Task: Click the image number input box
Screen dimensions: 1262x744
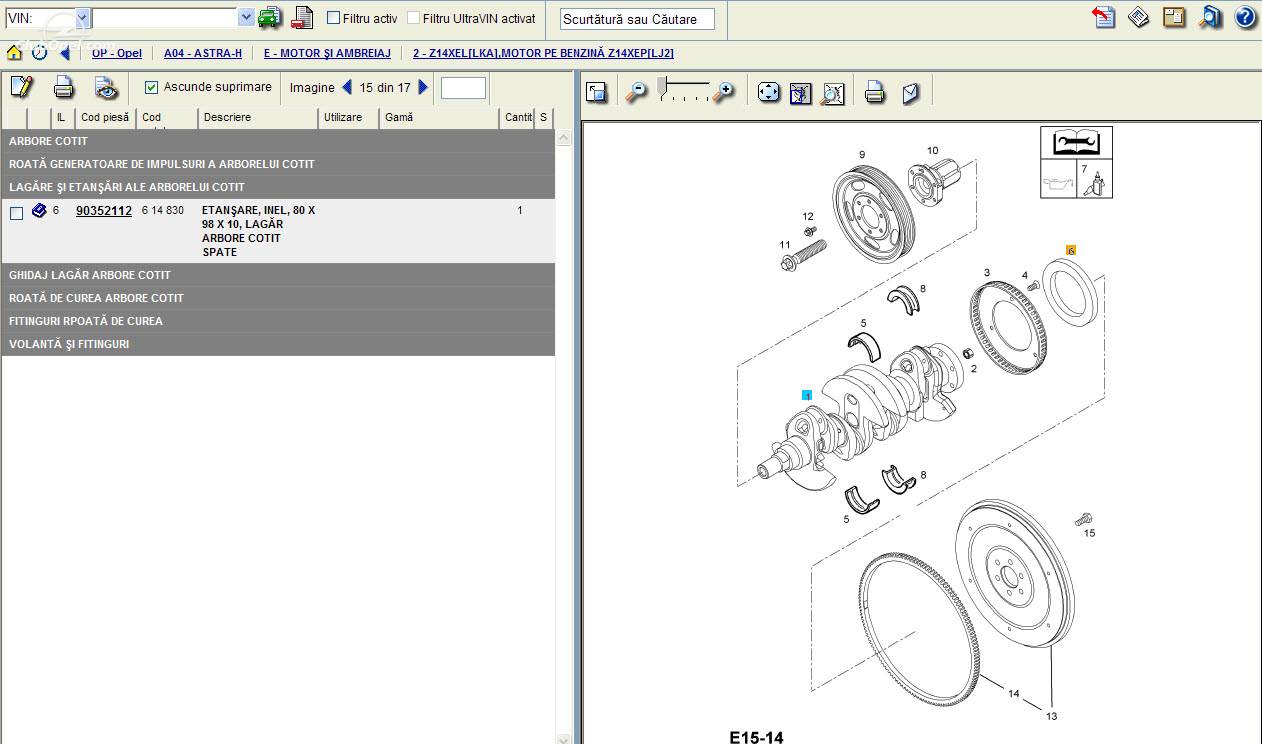Action: pyautogui.click(x=463, y=88)
